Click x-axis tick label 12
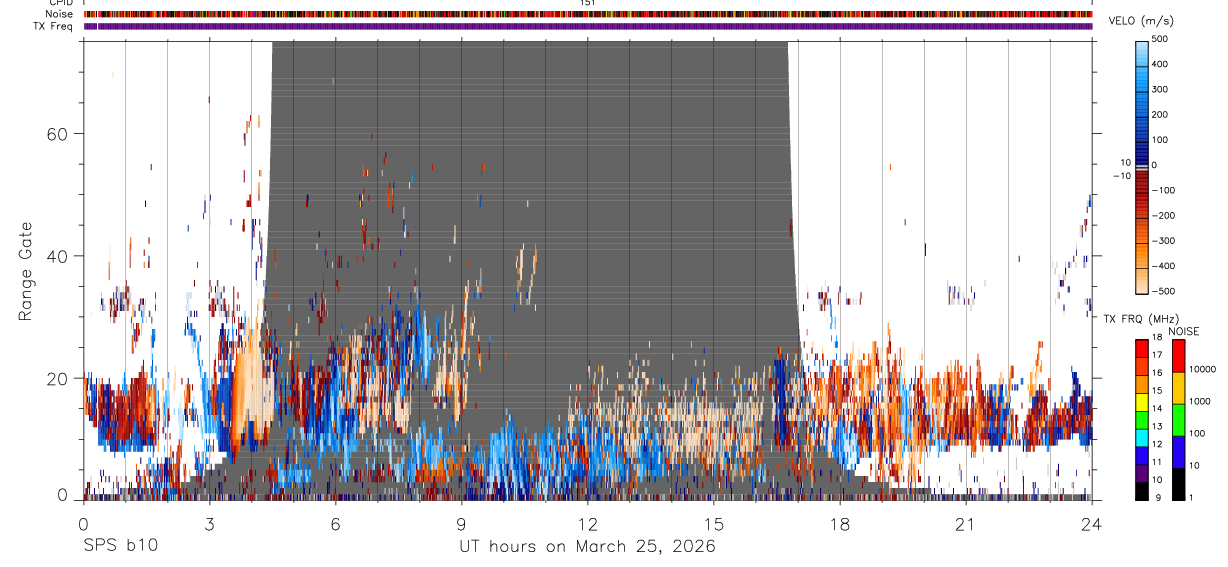Screen dimensions: 1228x567 click(x=587, y=524)
